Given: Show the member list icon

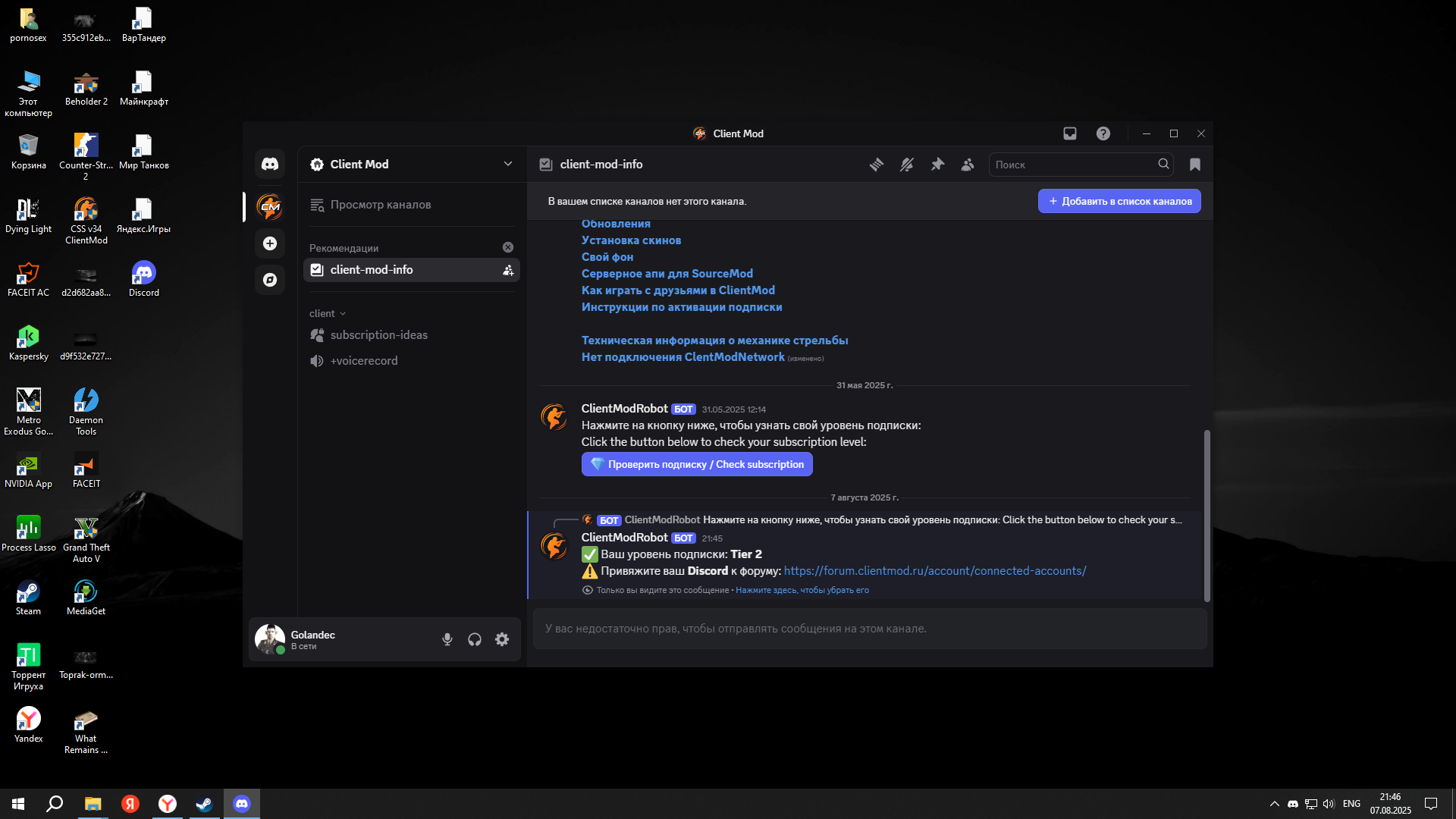Looking at the screenshot, I should click(968, 165).
